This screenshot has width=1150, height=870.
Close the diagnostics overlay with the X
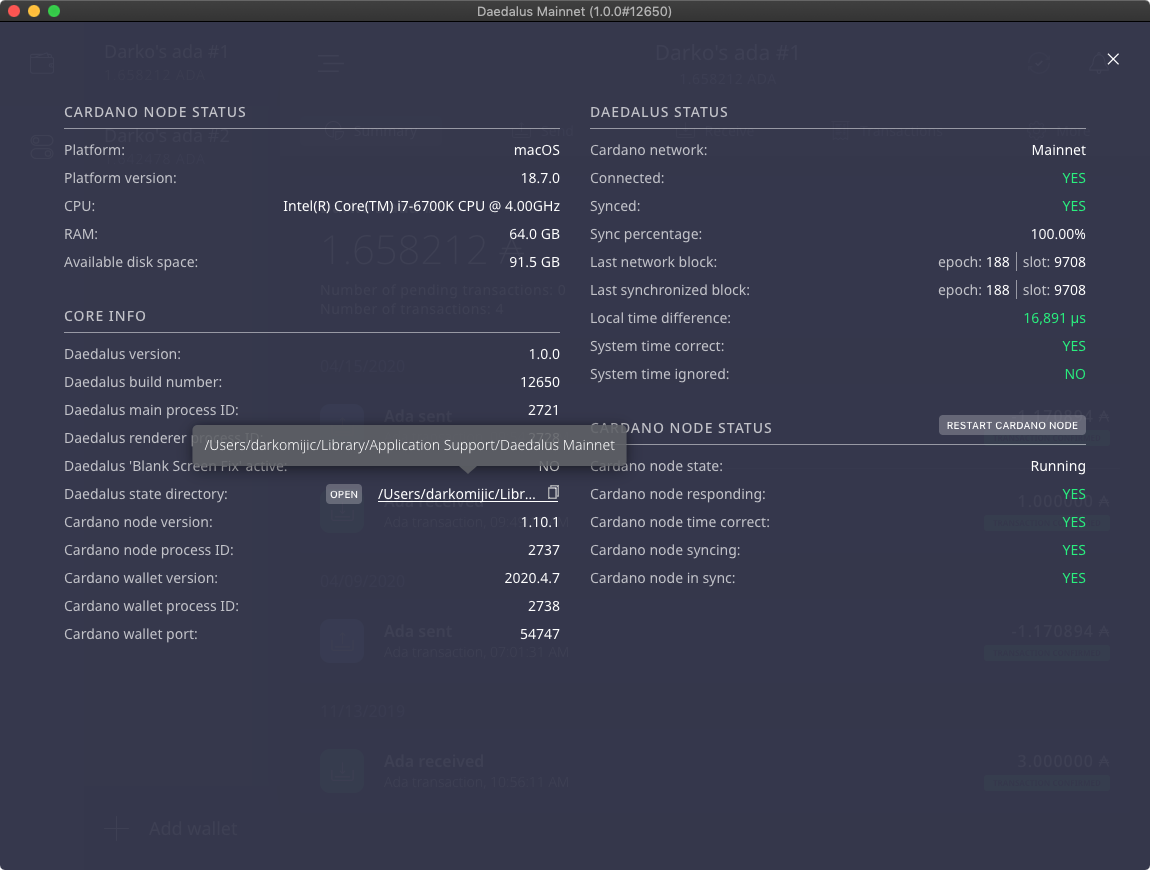(x=1113, y=59)
